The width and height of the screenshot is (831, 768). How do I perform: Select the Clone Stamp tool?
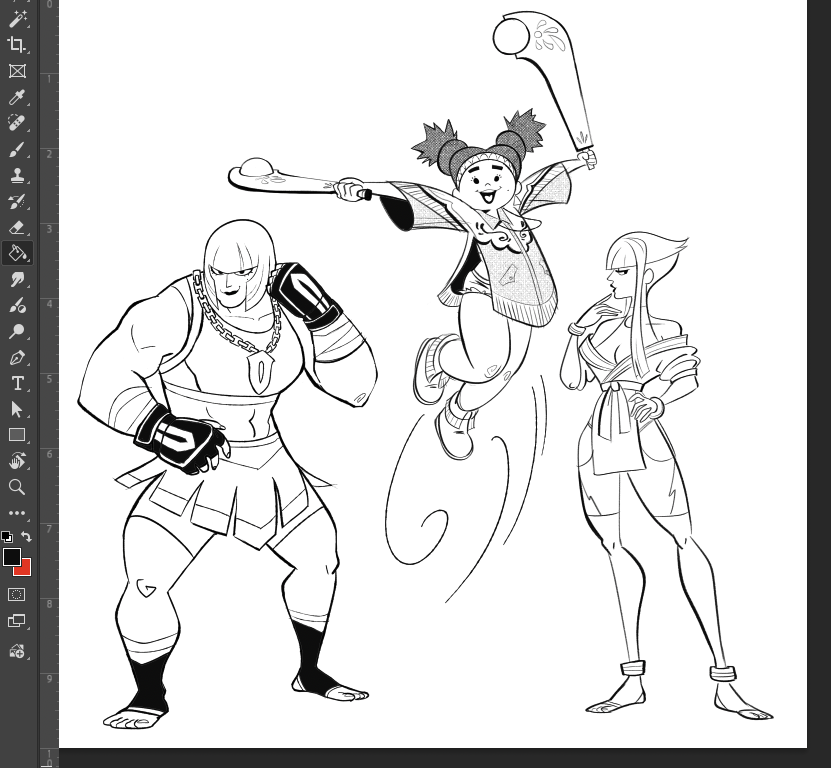coord(16,175)
